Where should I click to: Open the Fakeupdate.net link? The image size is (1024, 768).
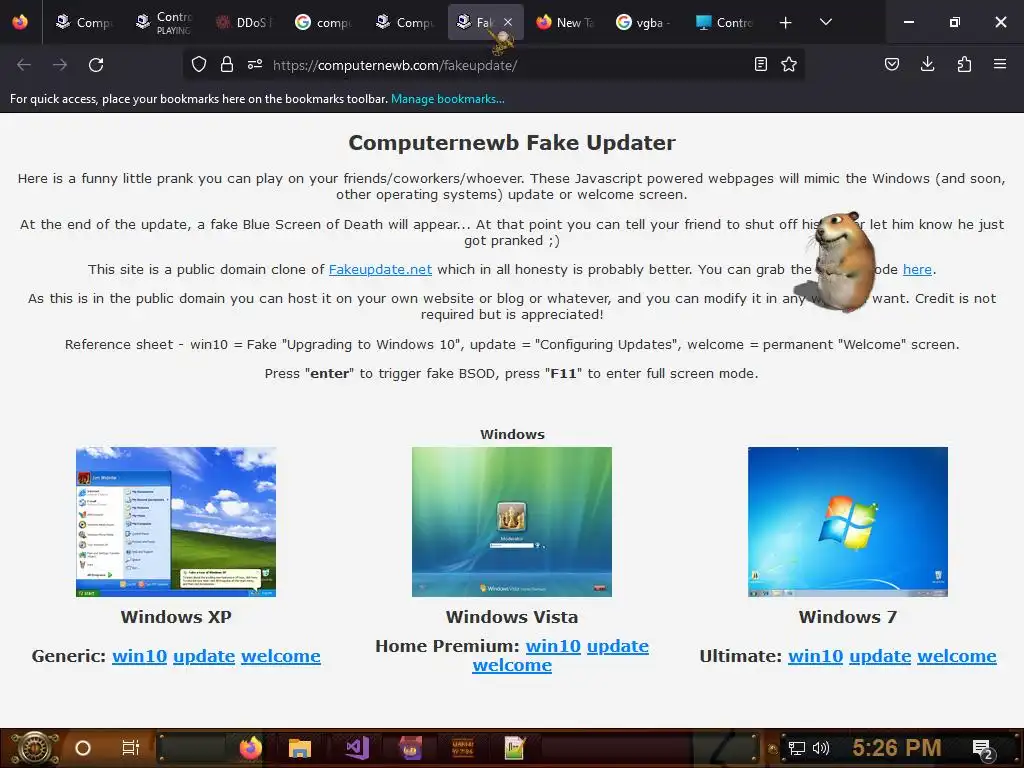tap(380, 269)
